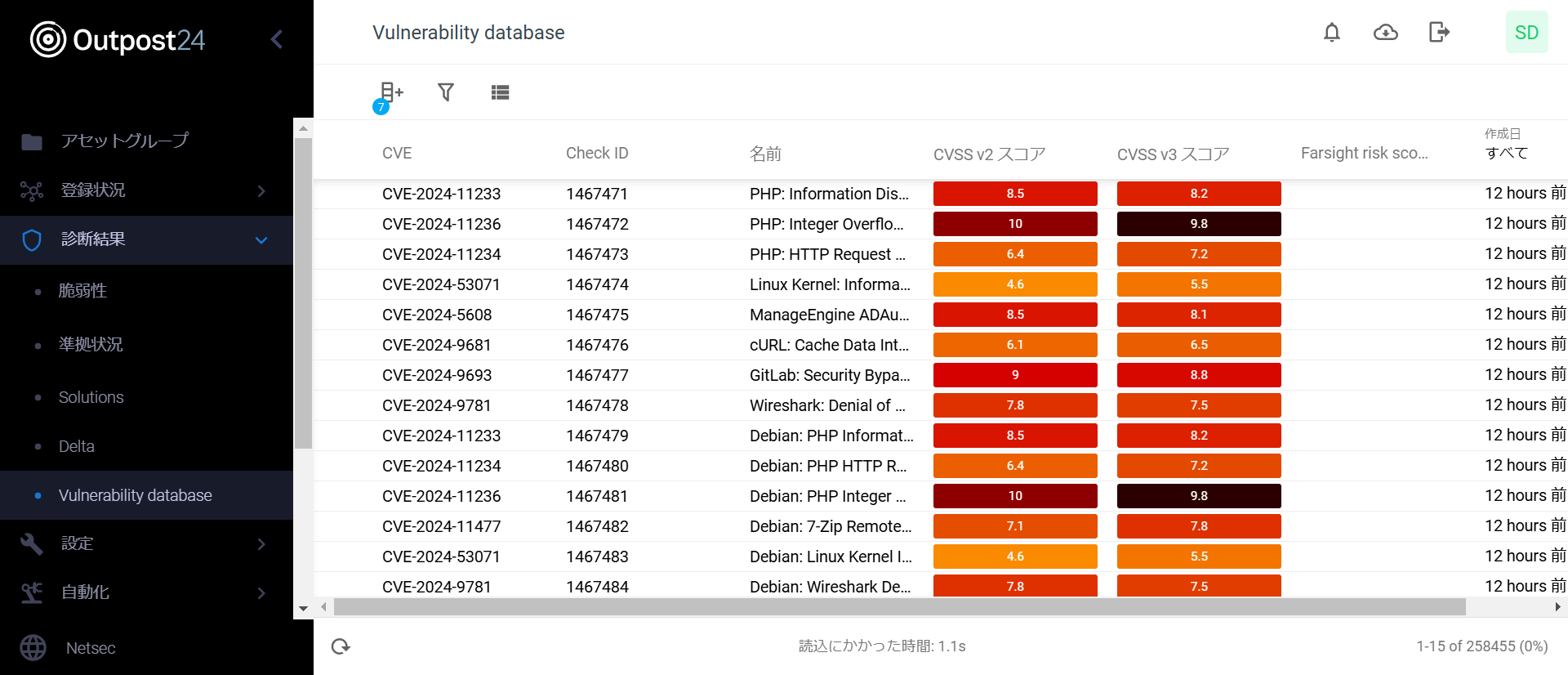Open the filter funnel icon
The width and height of the screenshot is (1568, 675).
point(446,92)
